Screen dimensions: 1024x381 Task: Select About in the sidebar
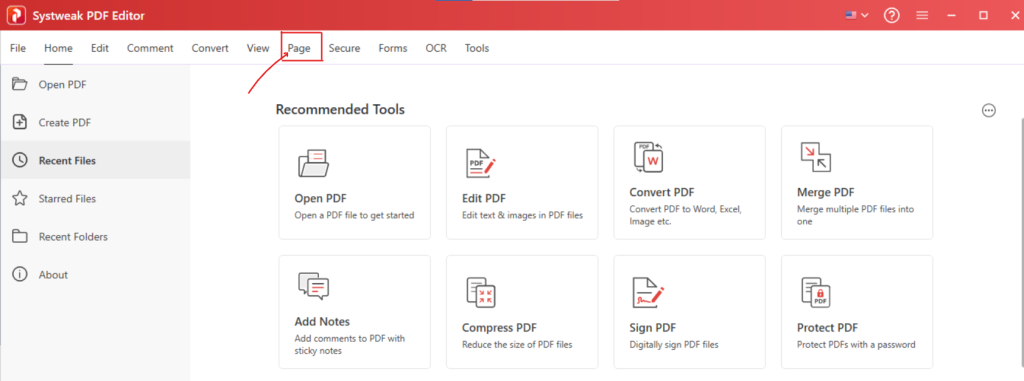point(95,274)
